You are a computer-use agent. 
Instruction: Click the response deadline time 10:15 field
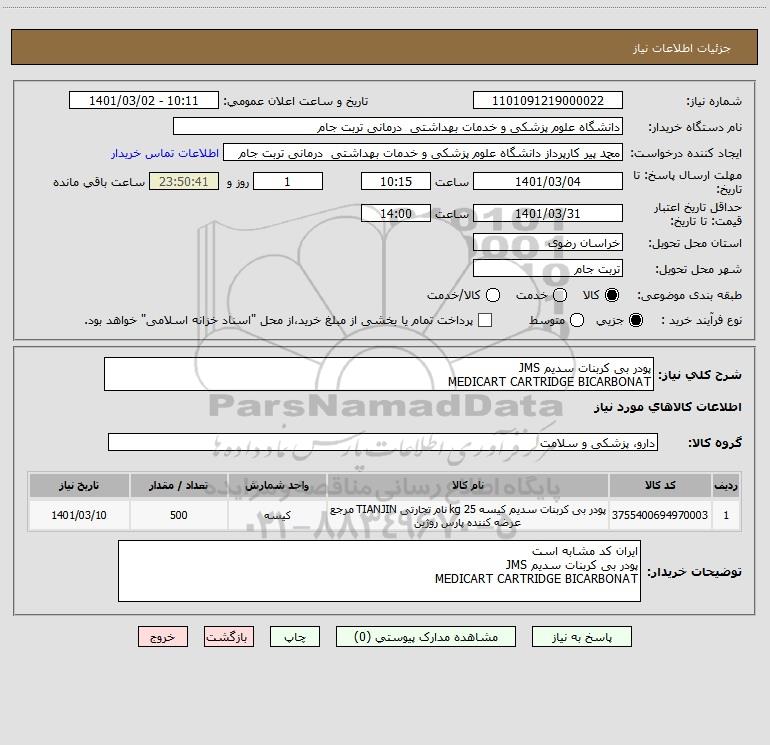click(x=396, y=181)
